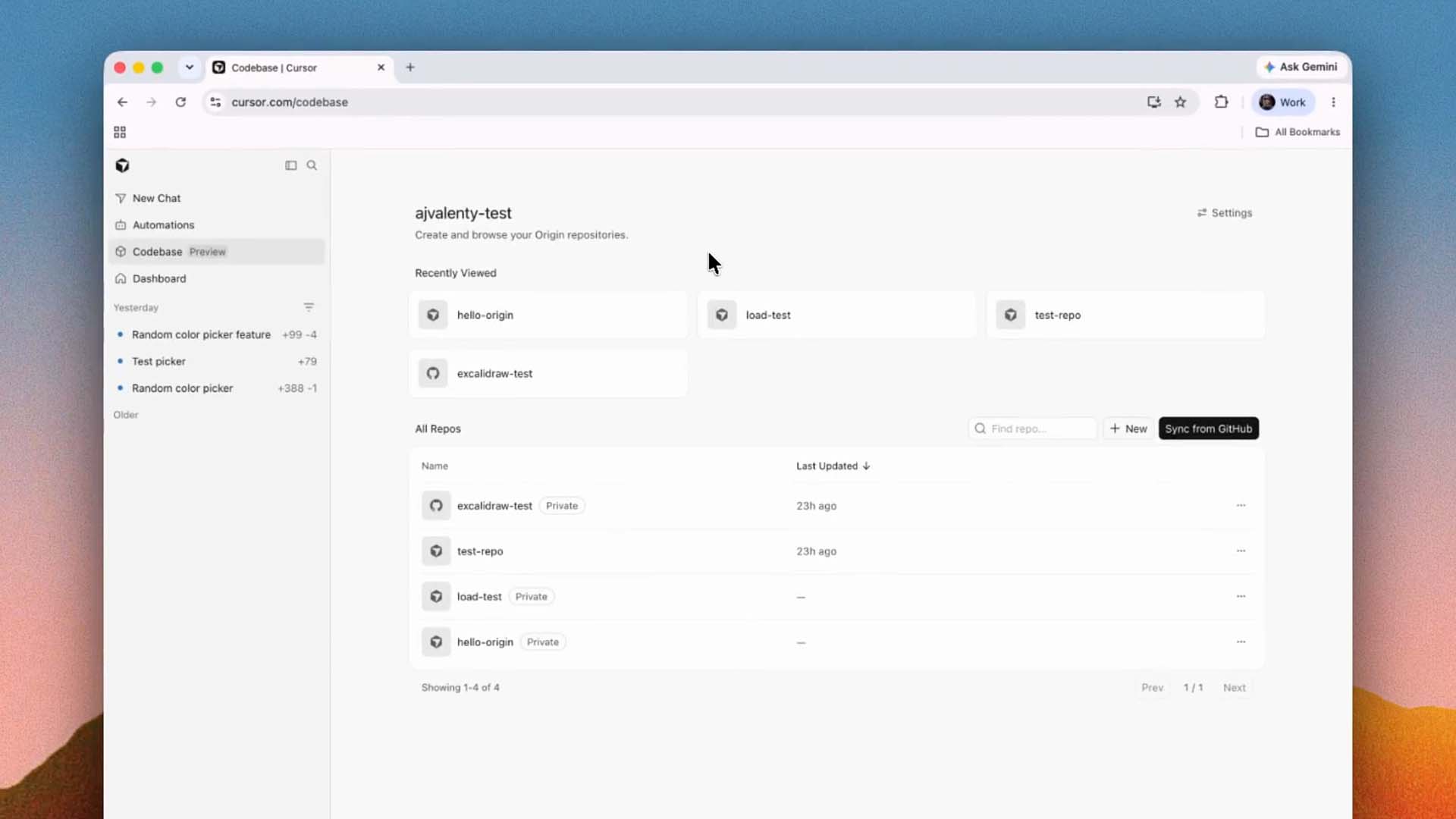This screenshot has width=1456, height=819.
Task: Open Random color picker feature chat
Action: [216, 334]
